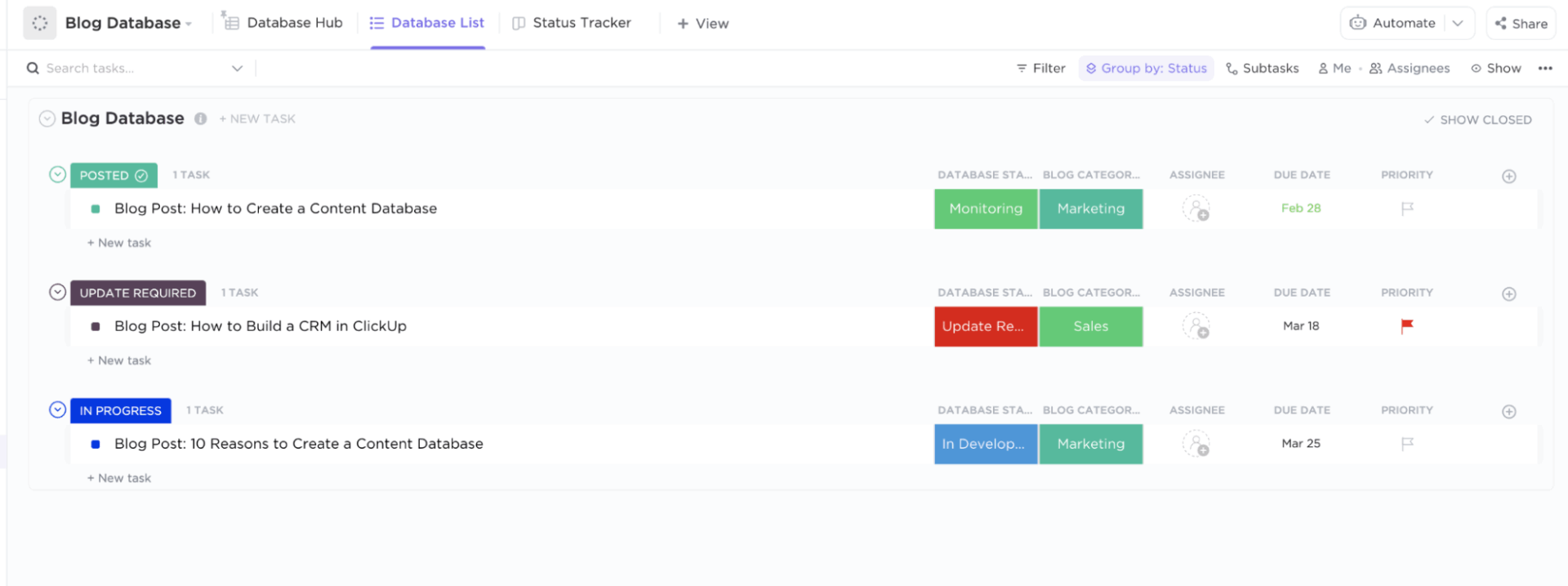Open the Assignees filter
The width and height of the screenshot is (1568, 586).
(x=1410, y=69)
